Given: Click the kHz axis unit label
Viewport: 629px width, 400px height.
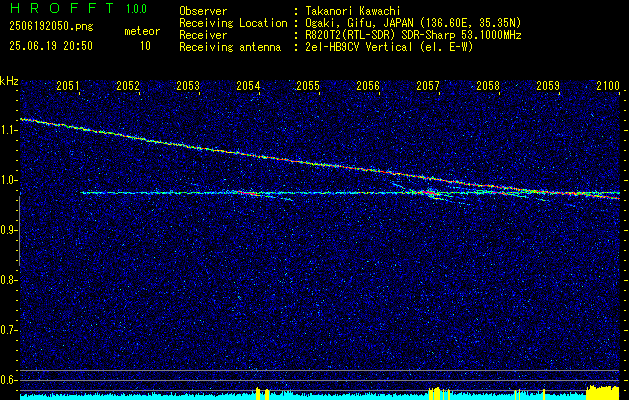Looking at the screenshot, I should [9, 81].
